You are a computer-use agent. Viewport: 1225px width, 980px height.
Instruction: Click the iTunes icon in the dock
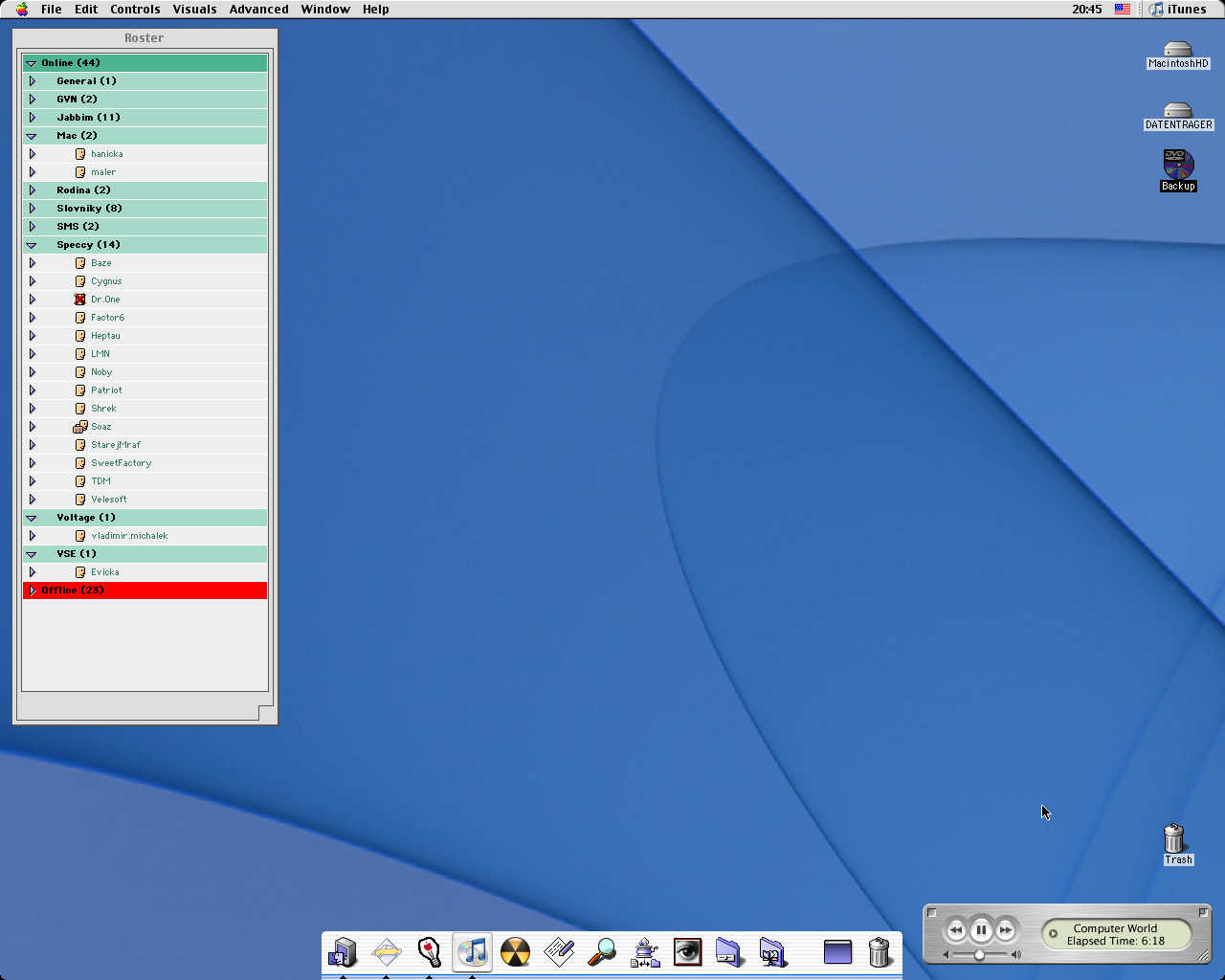[x=473, y=952]
